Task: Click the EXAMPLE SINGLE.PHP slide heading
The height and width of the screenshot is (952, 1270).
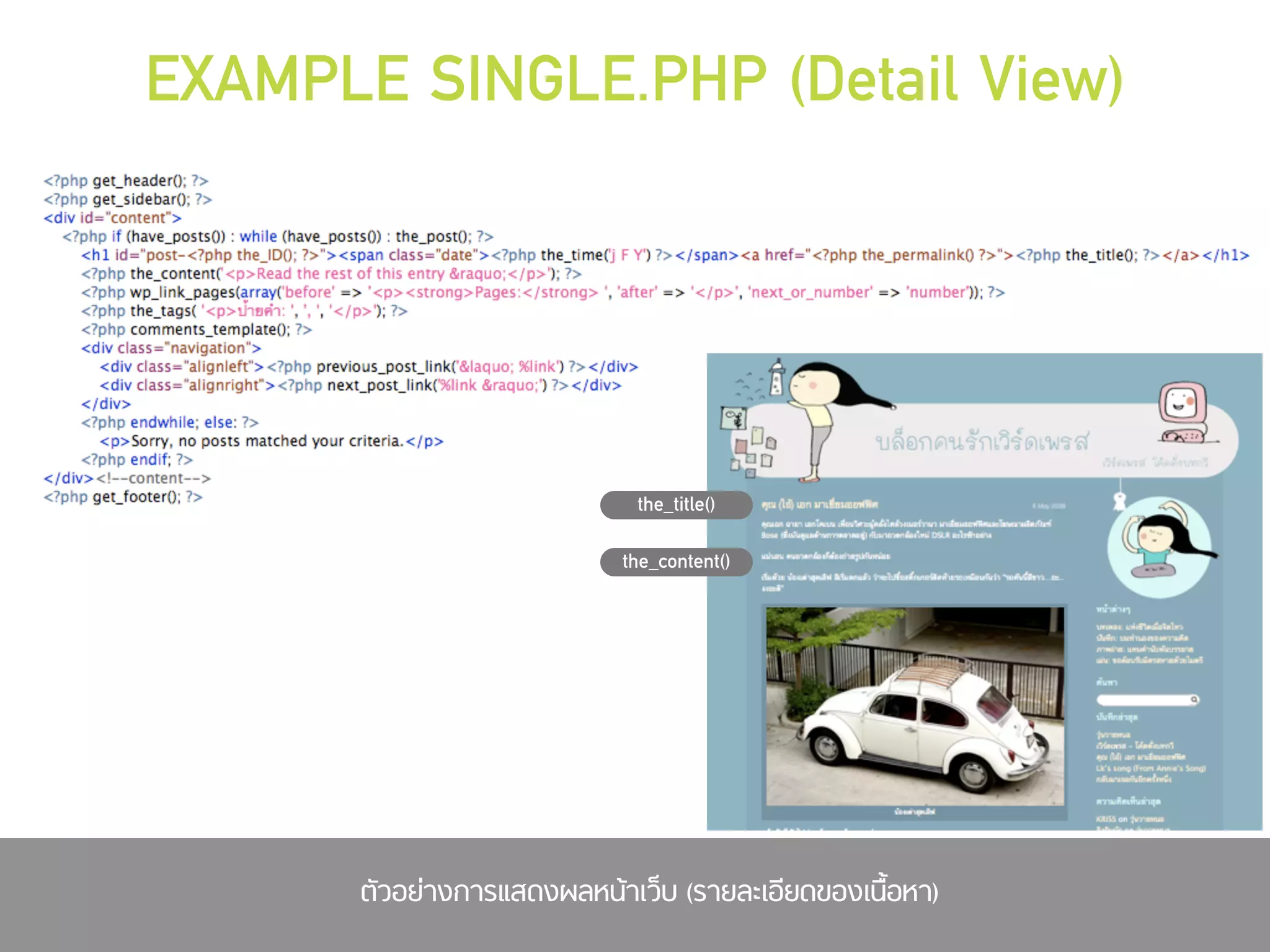Action: [x=634, y=79]
